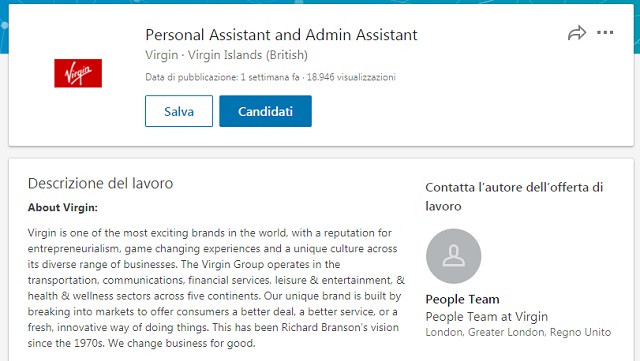The height and width of the screenshot is (361, 640).
Task: Open the People Team poster name
Action: [x=462, y=299]
